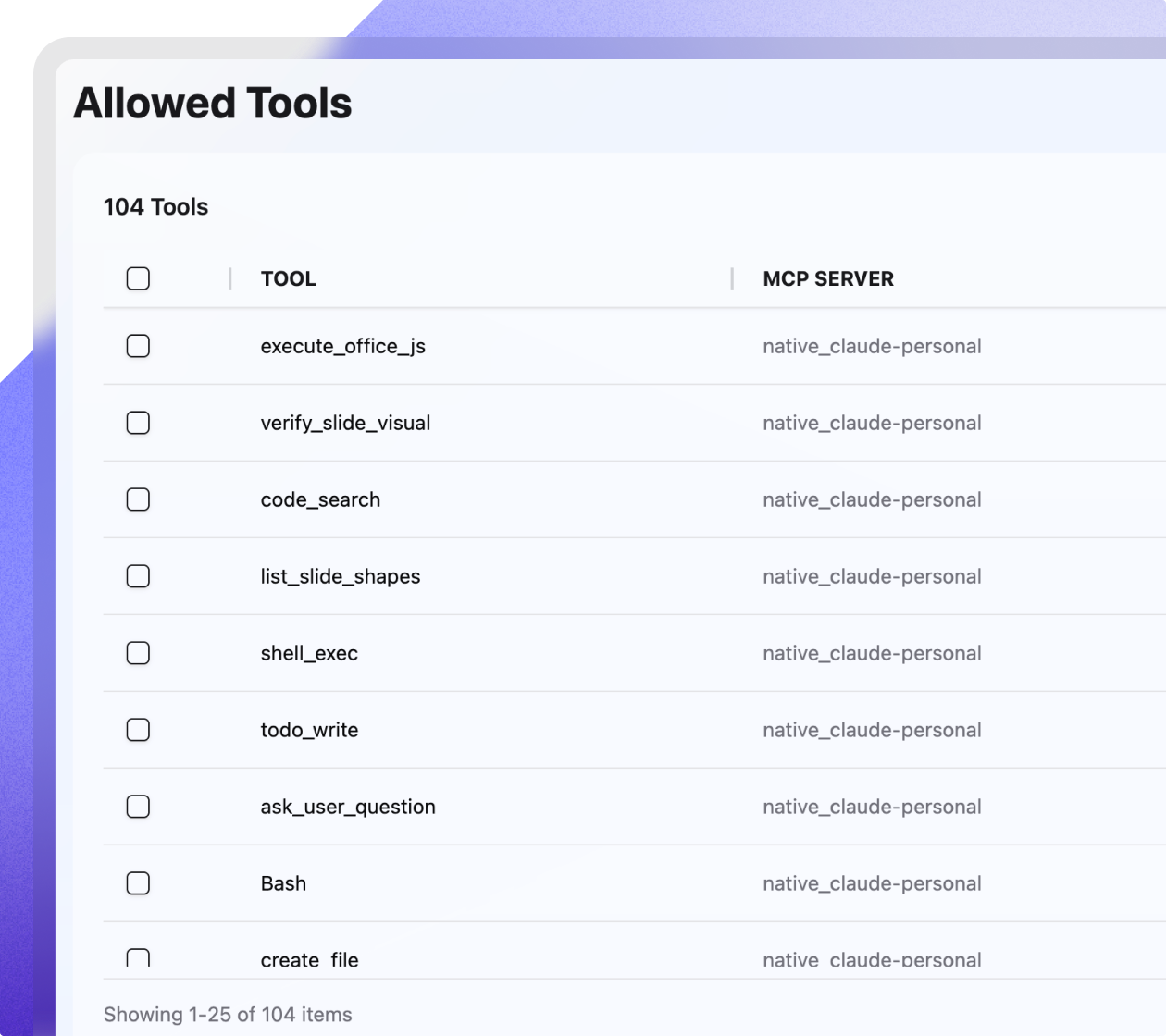Screen dimensions: 1166x1036
Task: Enable the shell_exec checkbox
Action: pos(138,653)
